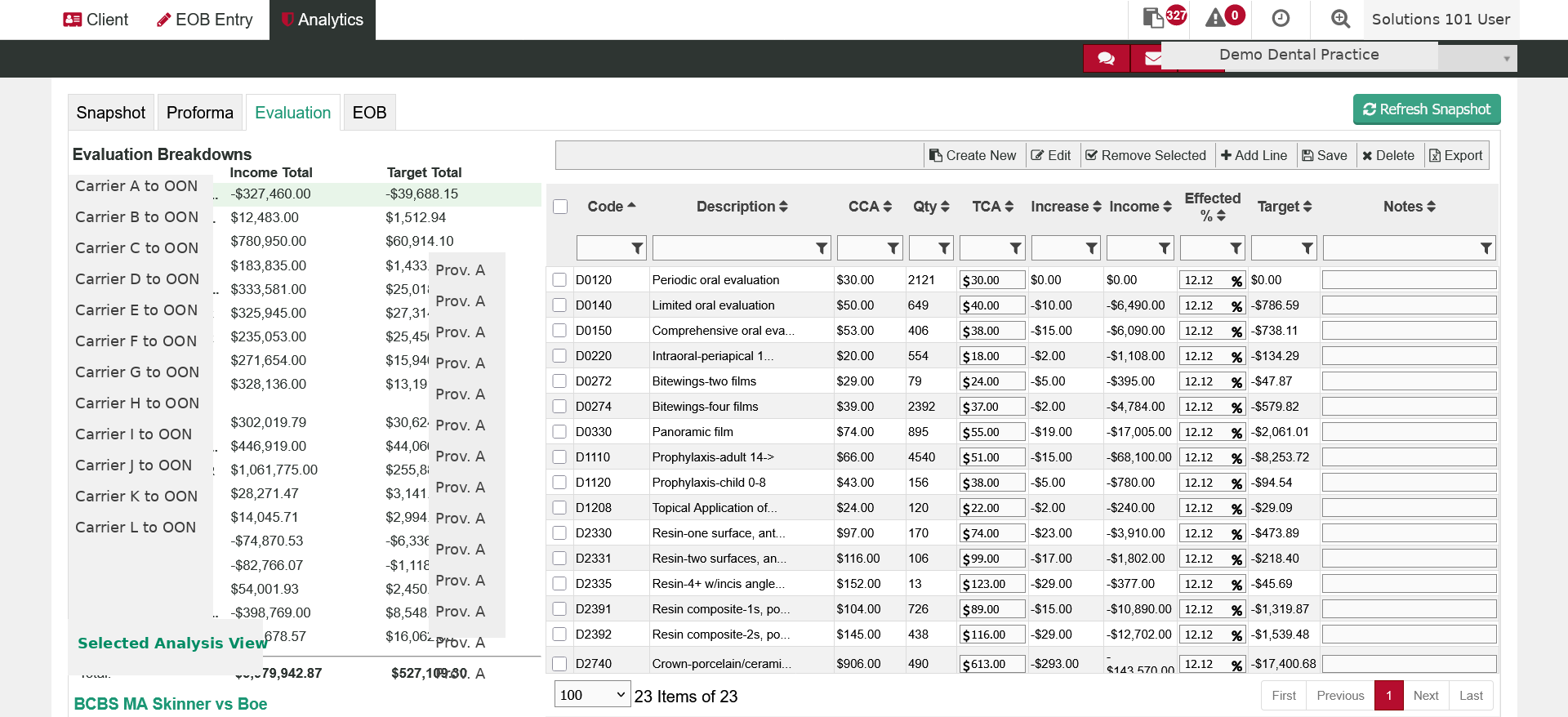The image size is (1568, 717).
Task: Click the Effected % column filter icon
Action: [x=1236, y=248]
